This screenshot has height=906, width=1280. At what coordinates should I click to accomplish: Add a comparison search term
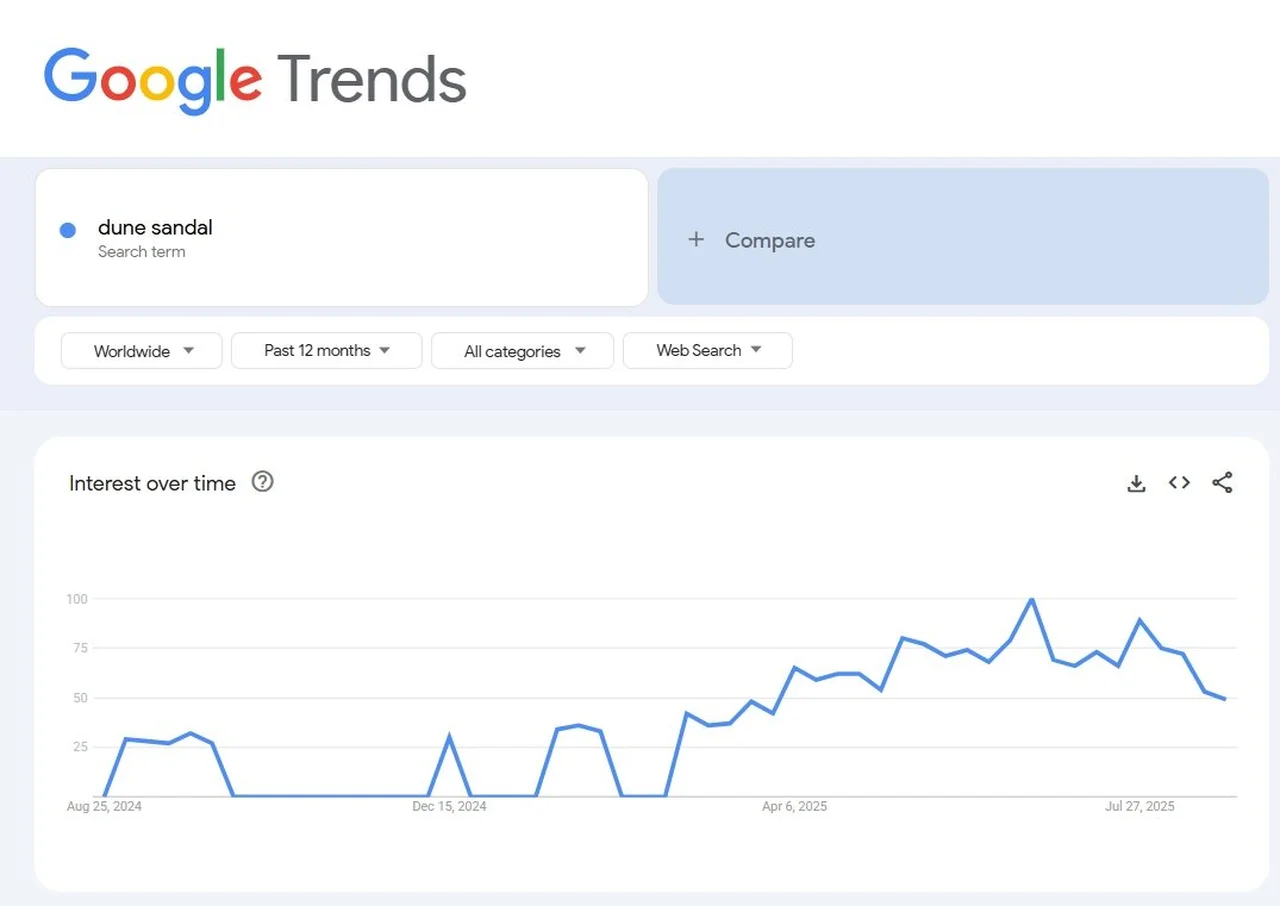tap(770, 240)
